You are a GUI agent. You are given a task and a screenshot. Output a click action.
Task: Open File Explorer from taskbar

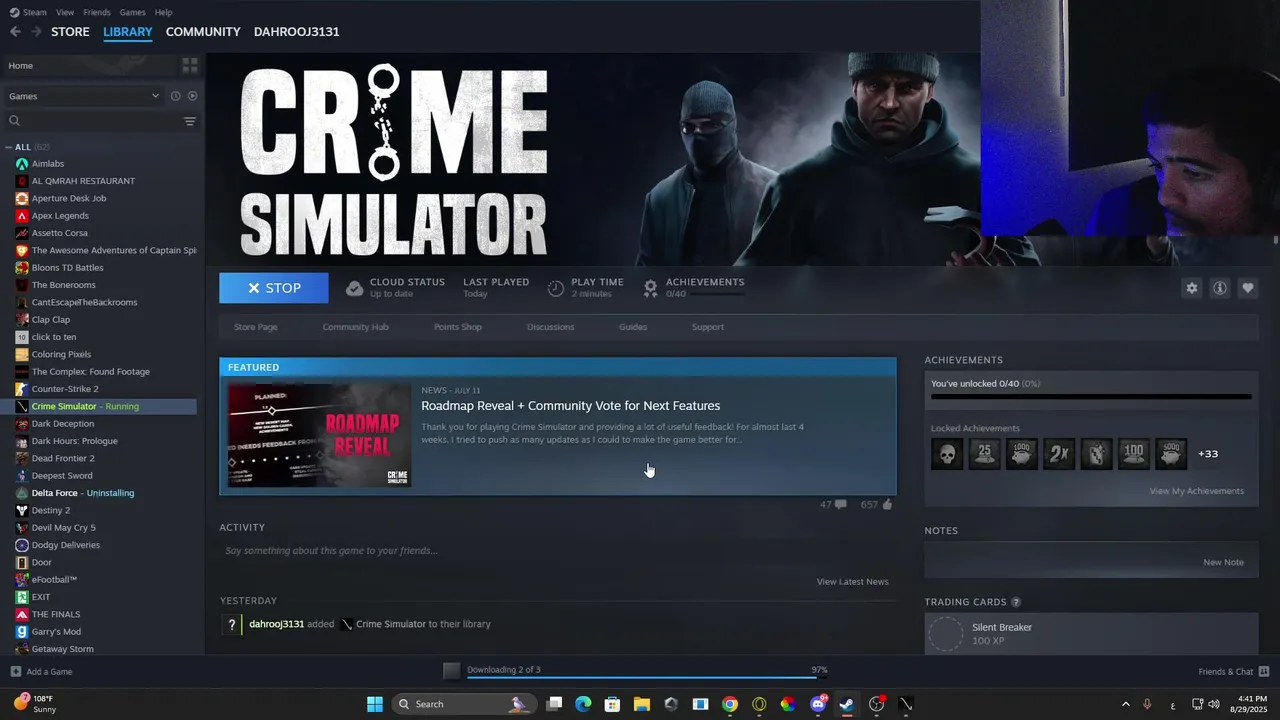pyautogui.click(x=641, y=704)
